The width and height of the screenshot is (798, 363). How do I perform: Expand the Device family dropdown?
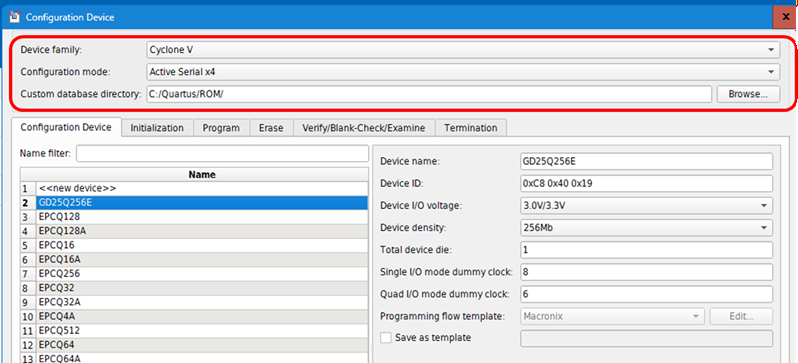(x=463, y=50)
